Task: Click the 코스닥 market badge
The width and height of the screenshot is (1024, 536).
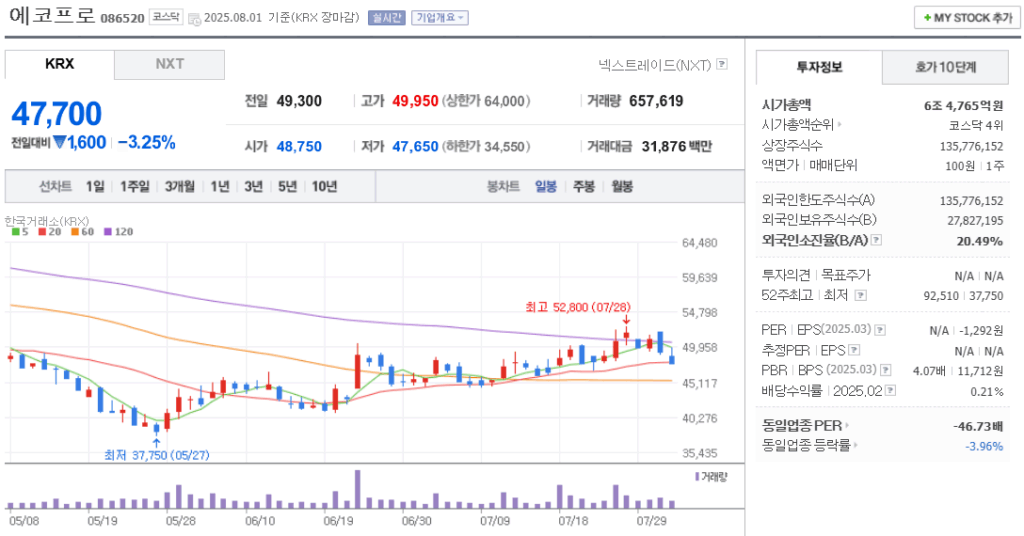Action: 166,17
